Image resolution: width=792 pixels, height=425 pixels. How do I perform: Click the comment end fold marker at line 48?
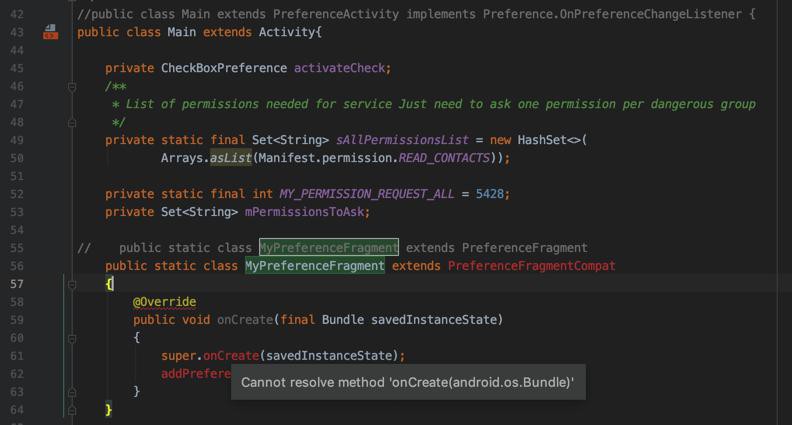coord(72,123)
